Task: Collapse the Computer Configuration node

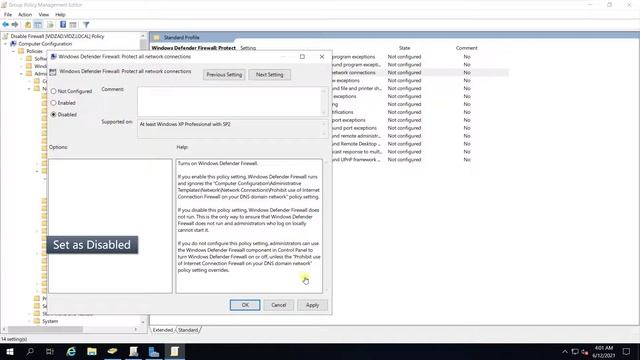Action: (6, 44)
